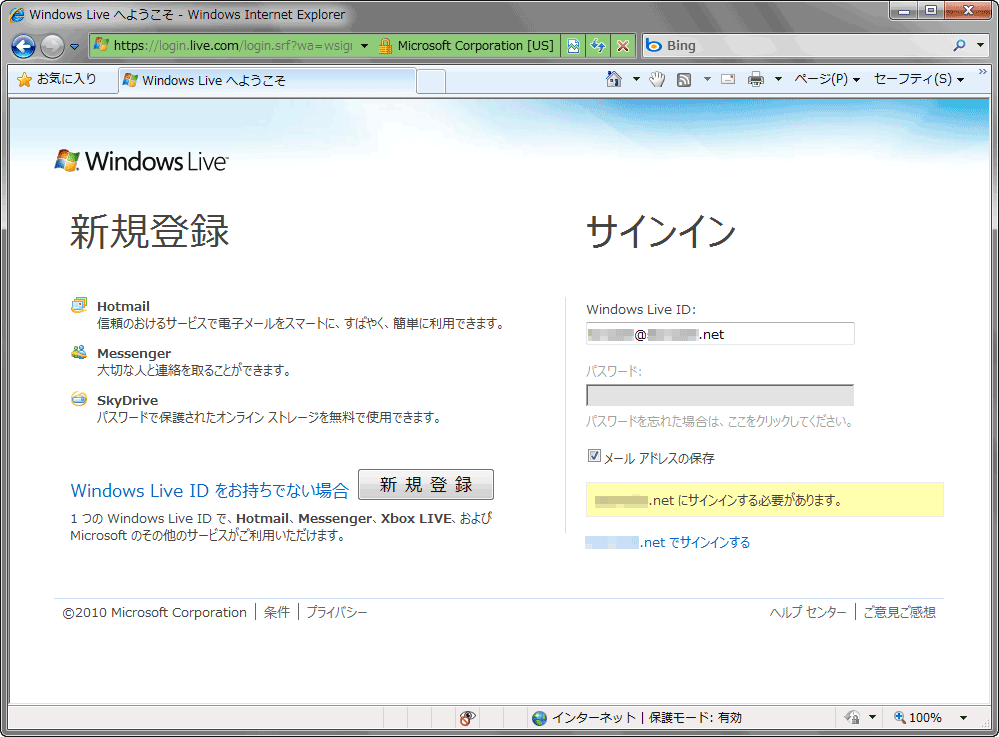Click Windows Live ID をお持ちでない場合 text
Viewport: 999px width, 737px height.
point(210,490)
